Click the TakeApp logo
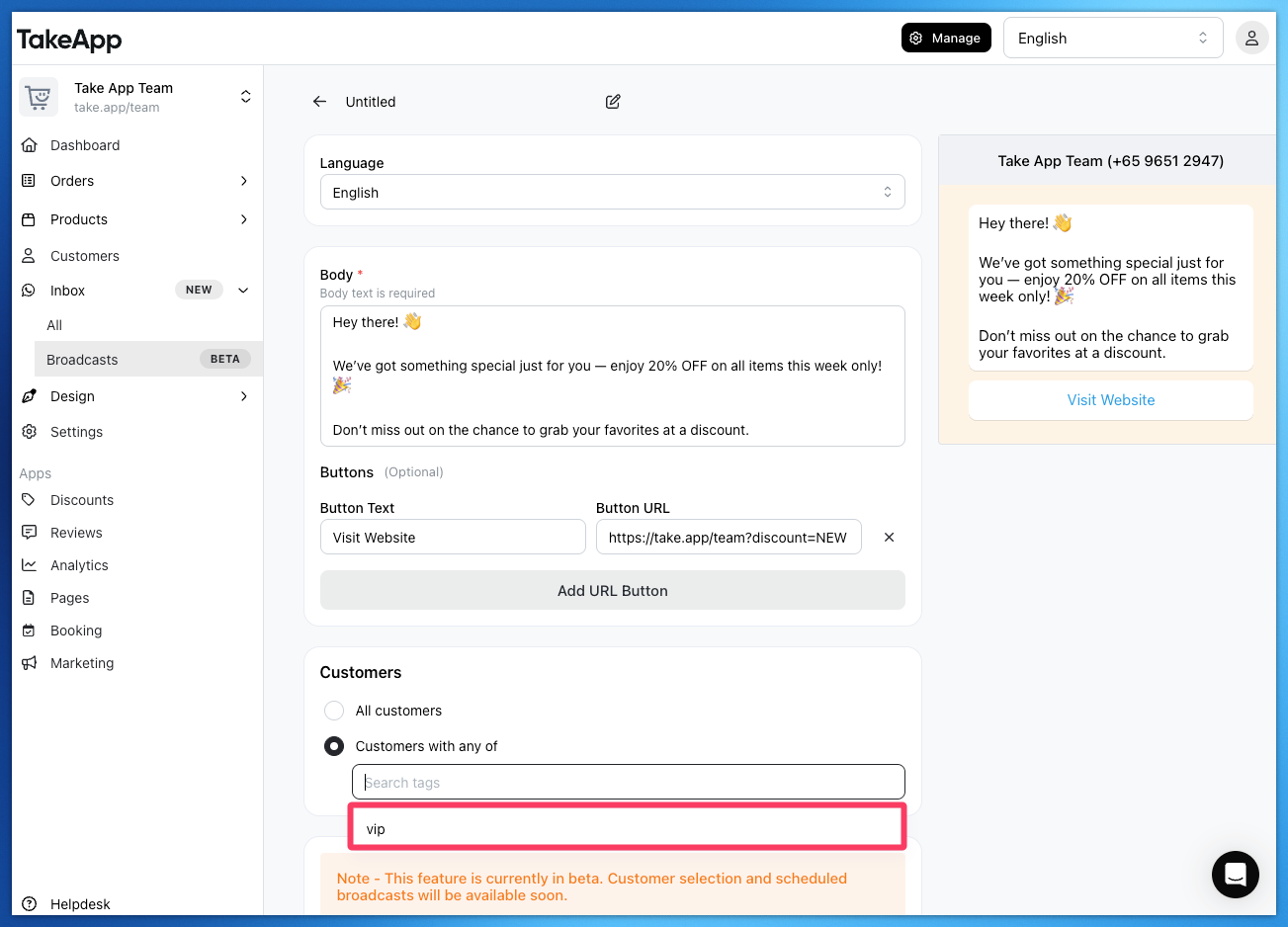The width and height of the screenshot is (1288, 927). [69, 40]
